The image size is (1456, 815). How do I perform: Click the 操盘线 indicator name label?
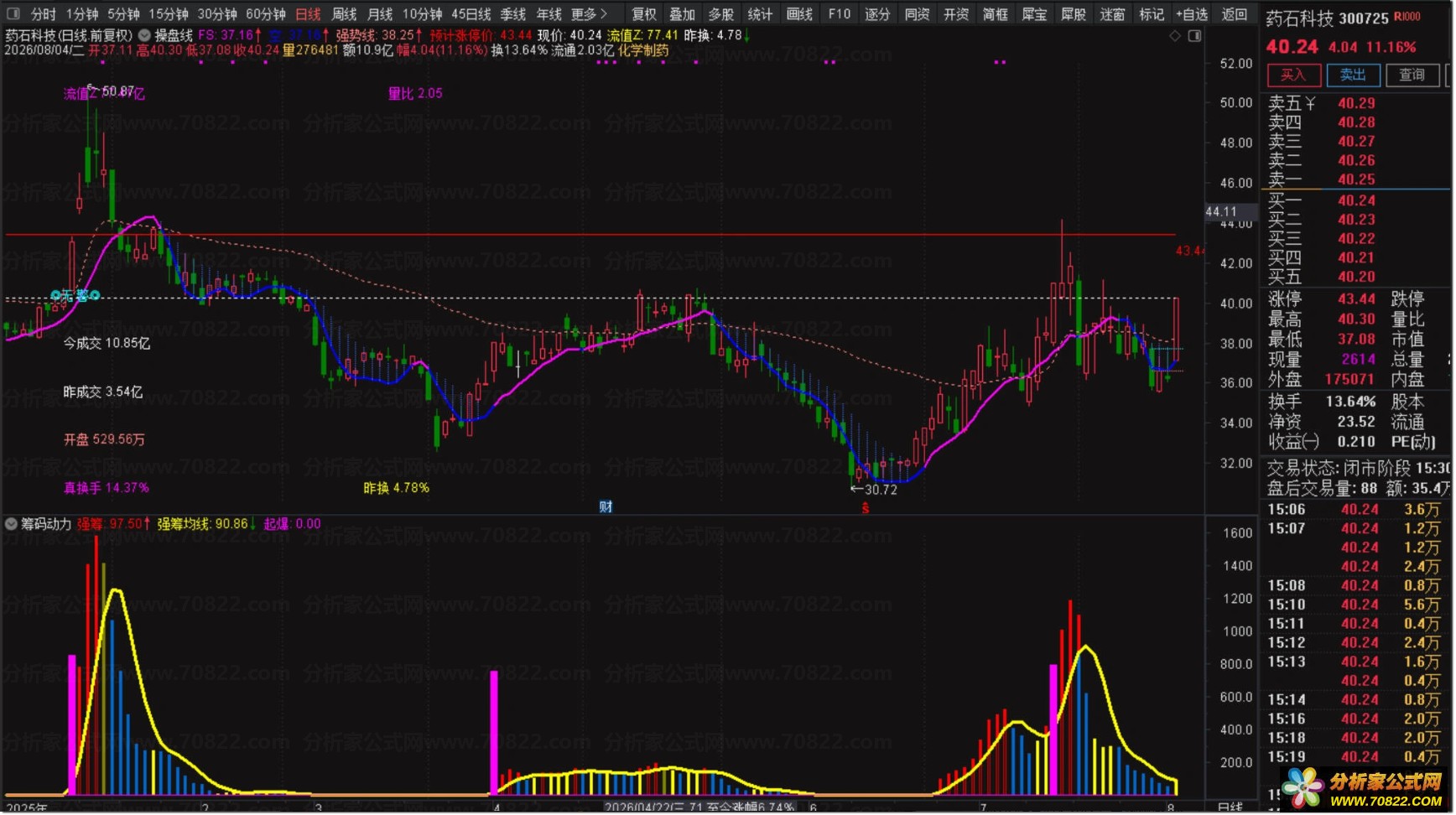174,35
